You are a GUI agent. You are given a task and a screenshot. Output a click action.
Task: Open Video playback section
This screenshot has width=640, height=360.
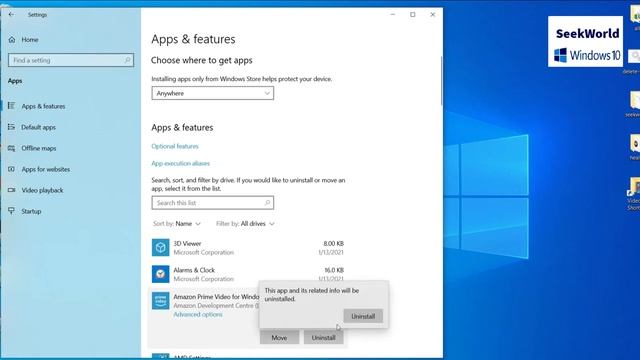(x=42, y=190)
